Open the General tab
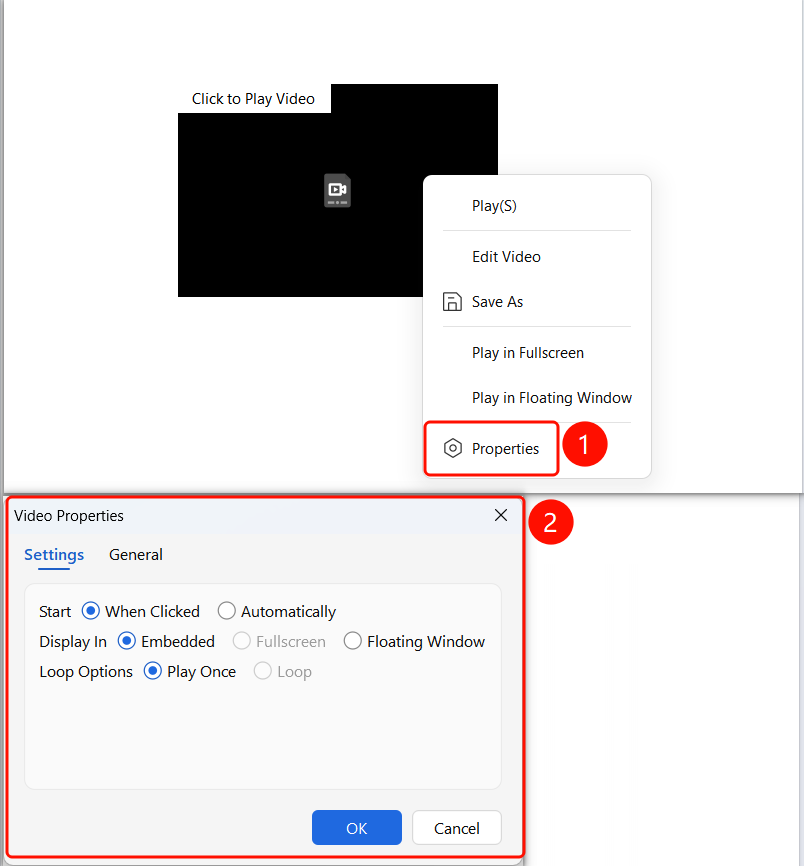Image resolution: width=804 pixels, height=866 pixels. coord(136,555)
